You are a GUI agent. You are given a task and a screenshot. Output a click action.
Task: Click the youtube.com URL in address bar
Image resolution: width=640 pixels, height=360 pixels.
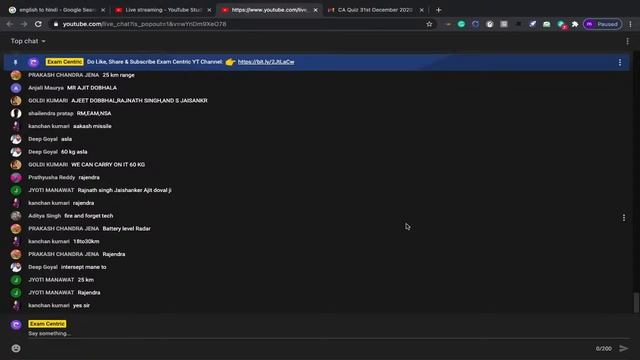144,24
